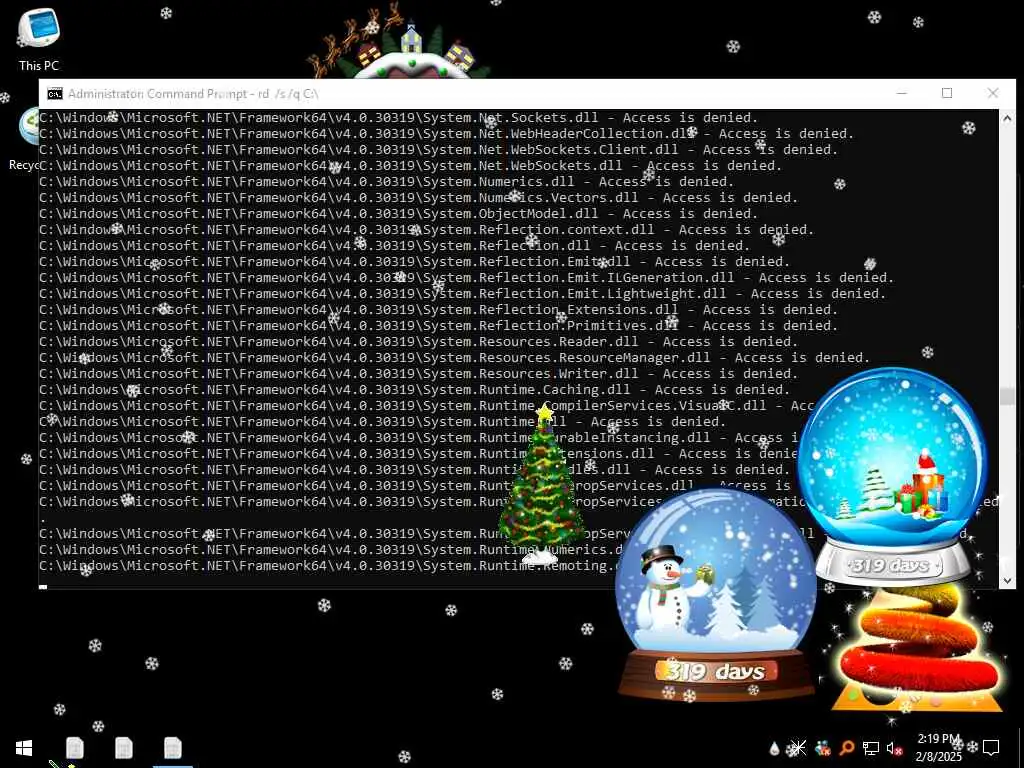Open the taskbar clock showing 2:19 PM
Image resolution: width=1024 pixels, height=768 pixels.
(938, 748)
